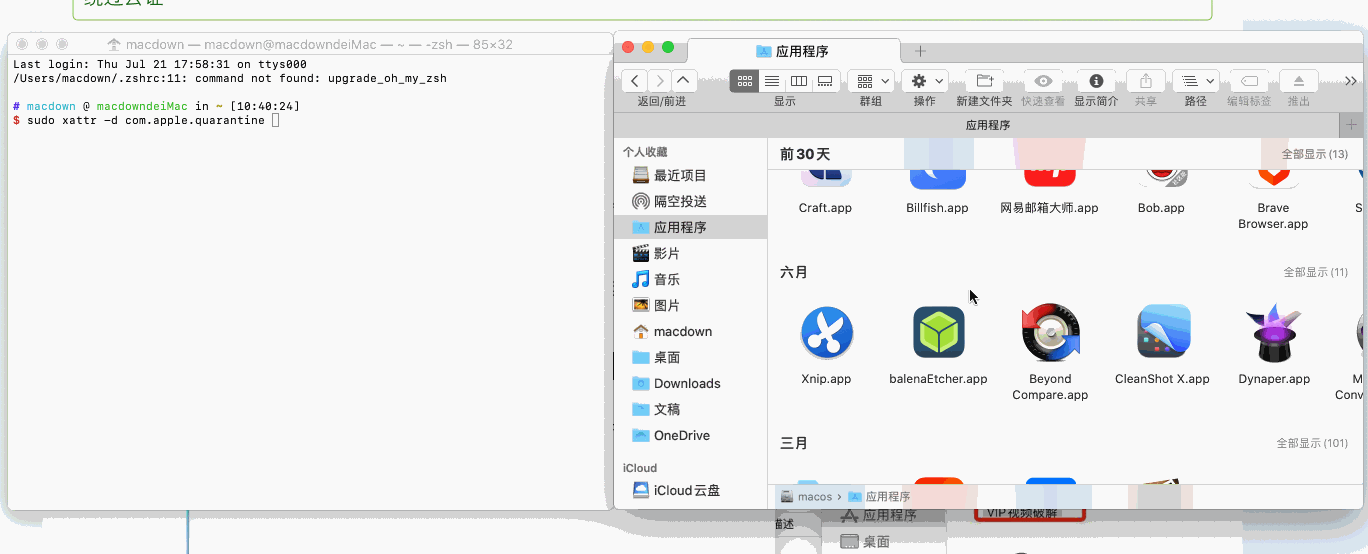Select the Craft.app icon
This screenshot has width=1368, height=554.
[825, 180]
